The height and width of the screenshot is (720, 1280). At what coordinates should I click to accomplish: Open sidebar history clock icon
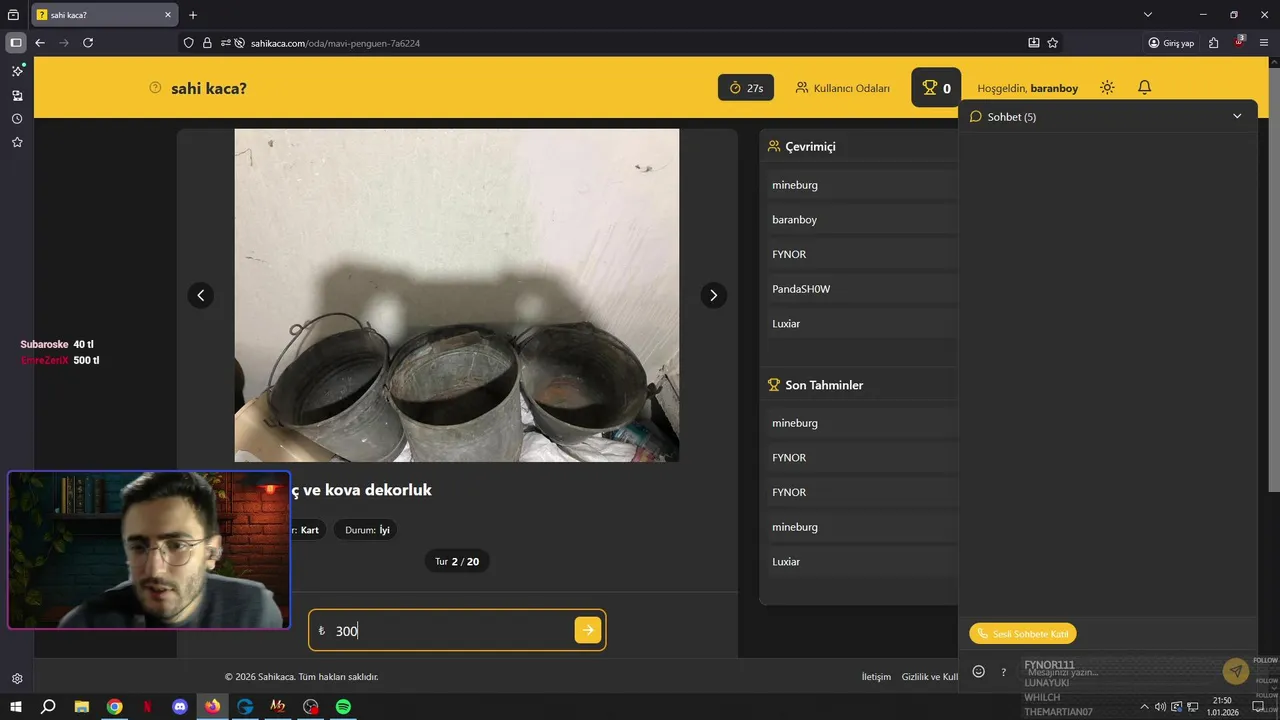coord(17,119)
